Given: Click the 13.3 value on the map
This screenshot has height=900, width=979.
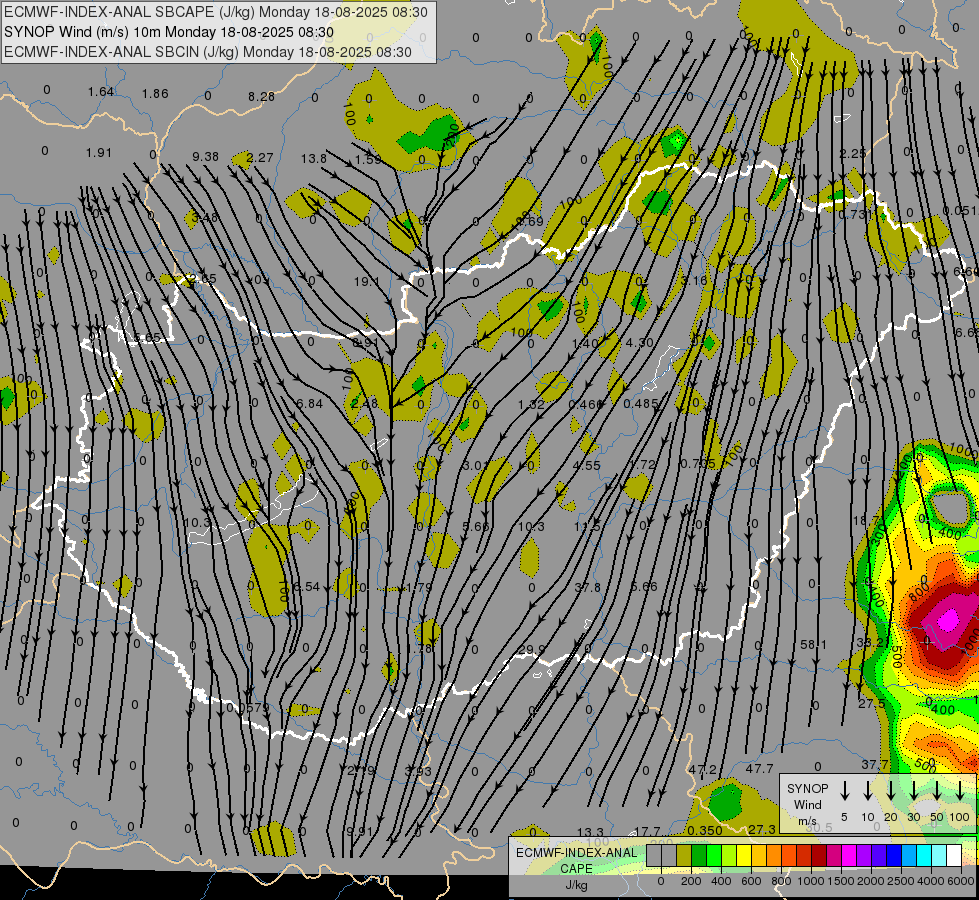Looking at the screenshot, I should [x=590, y=832].
